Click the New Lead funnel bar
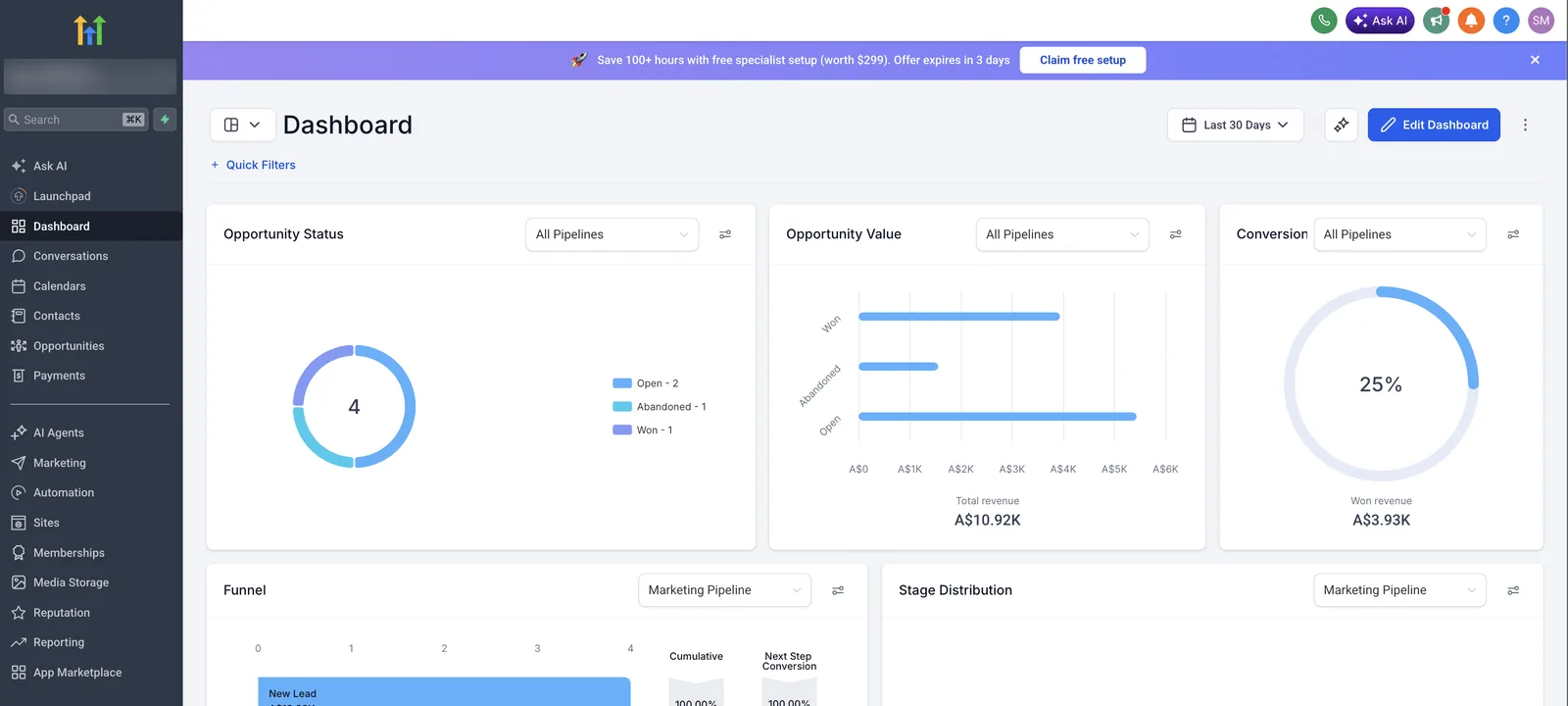The image size is (1568, 706). pyautogui.click(x=444, y=691)
